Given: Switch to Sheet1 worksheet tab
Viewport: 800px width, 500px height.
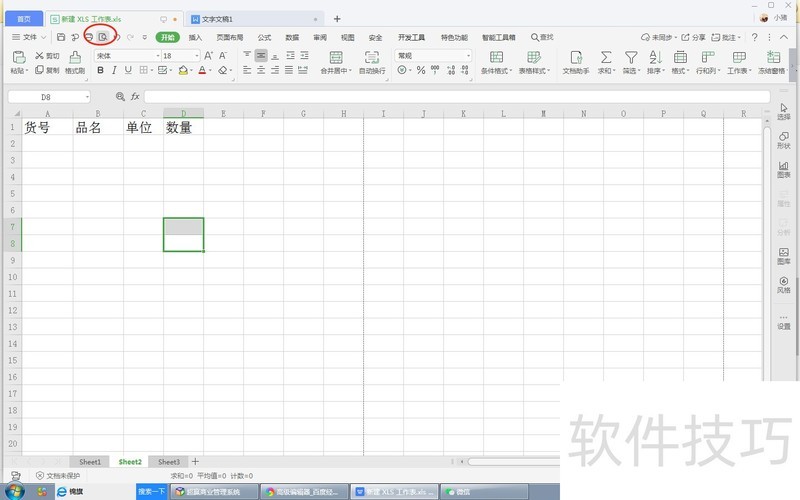Looking at the screenshot, I should tap(90, 462).
